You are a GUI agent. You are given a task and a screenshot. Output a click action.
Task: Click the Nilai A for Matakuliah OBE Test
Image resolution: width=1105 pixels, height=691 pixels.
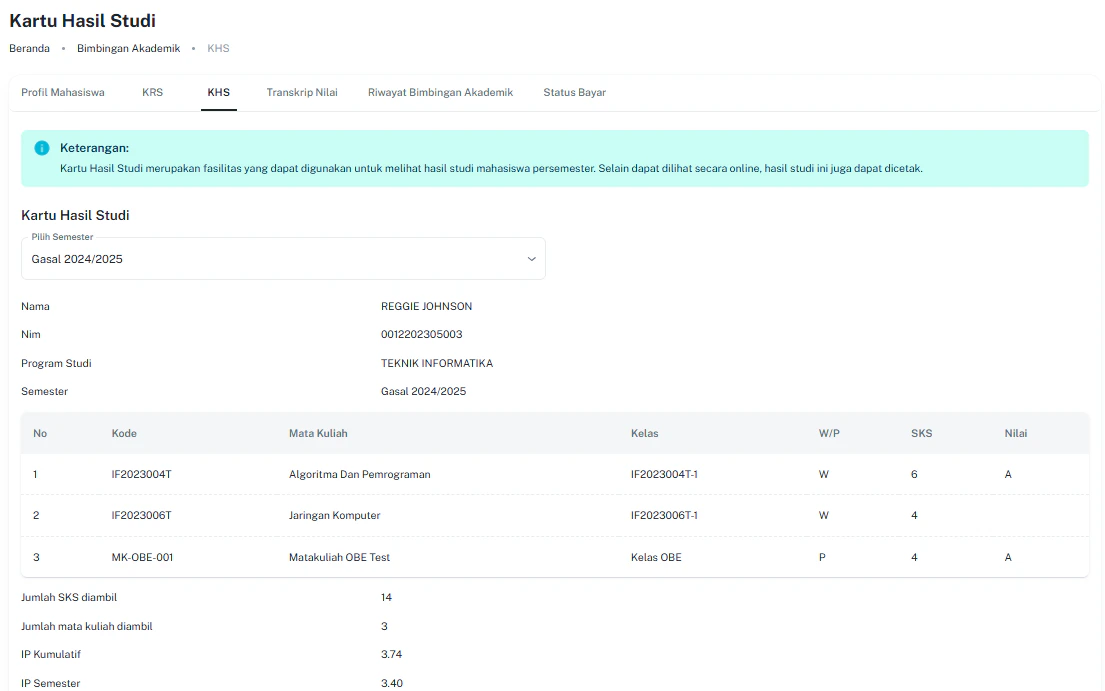click(x=1008, y=557)
